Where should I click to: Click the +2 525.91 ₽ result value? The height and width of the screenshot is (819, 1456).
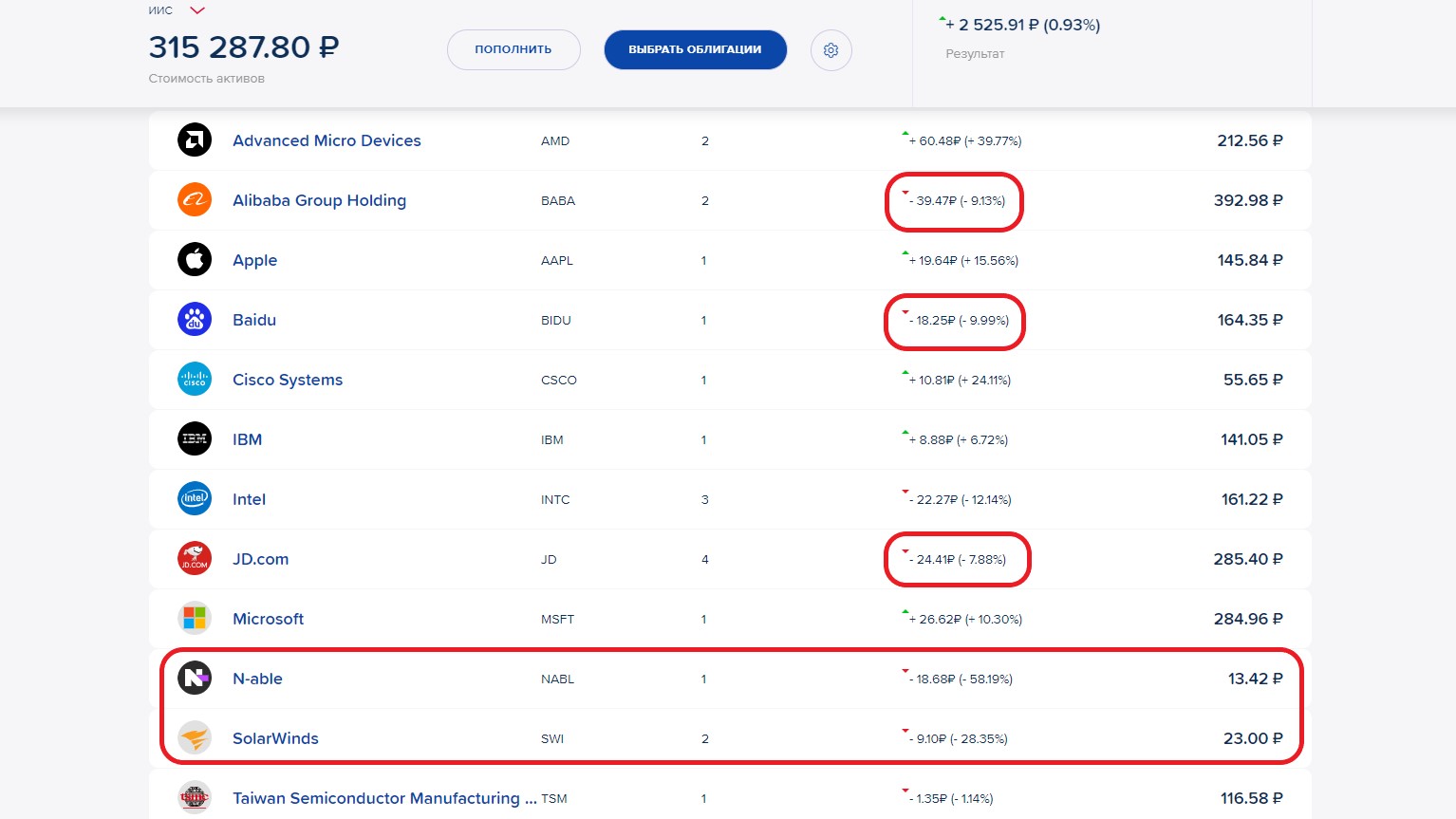click(1022, 26)
